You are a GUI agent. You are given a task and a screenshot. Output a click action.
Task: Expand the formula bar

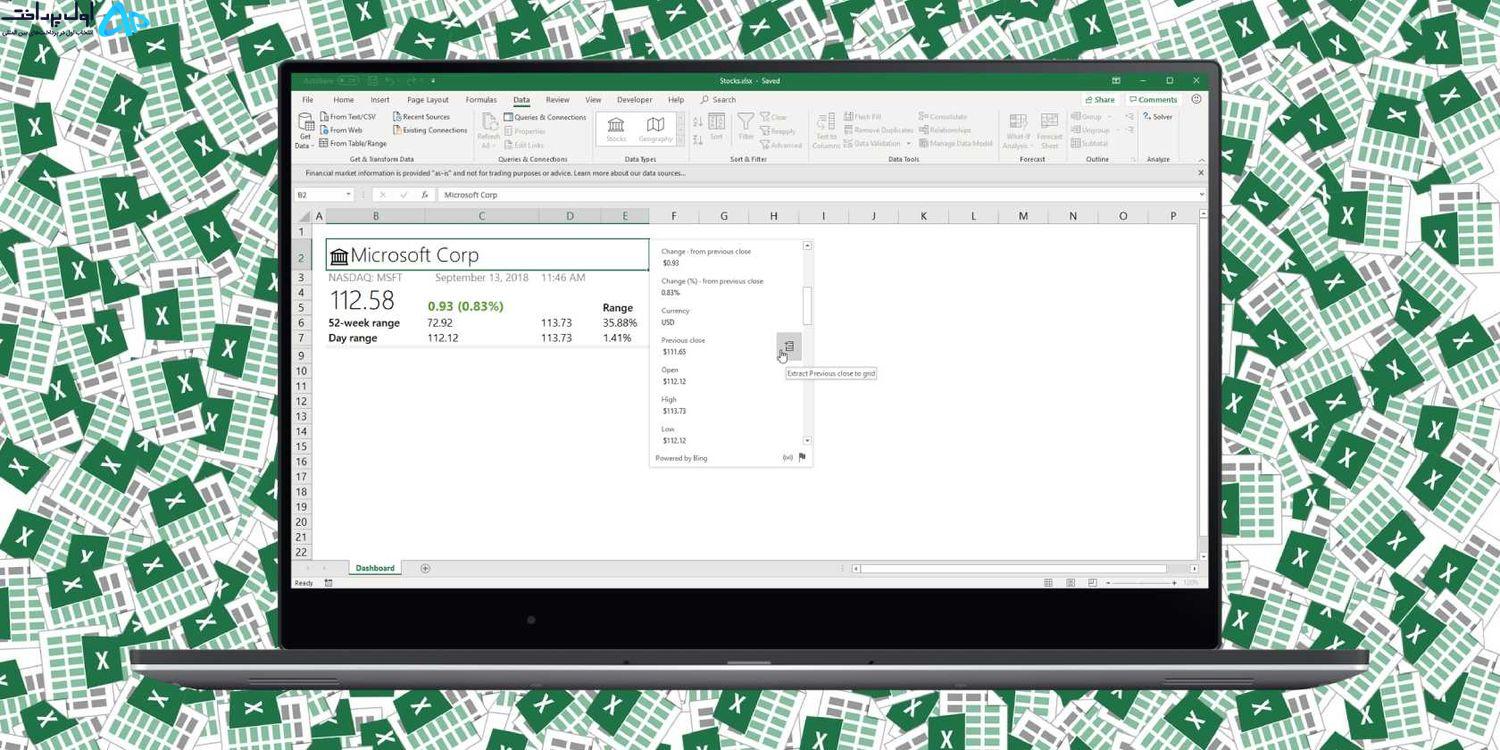click(1201, 195)
